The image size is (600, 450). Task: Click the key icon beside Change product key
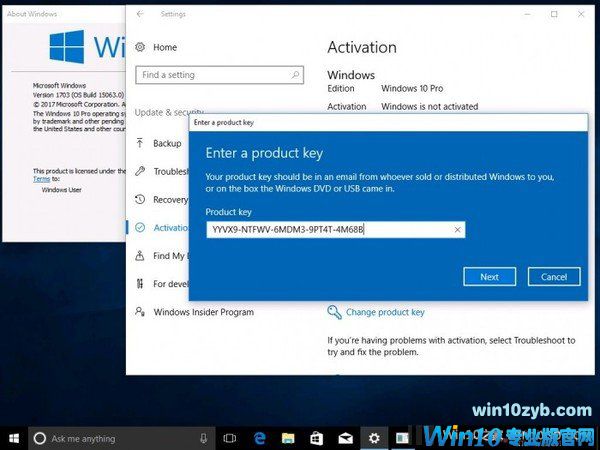[x=334, y=312]
